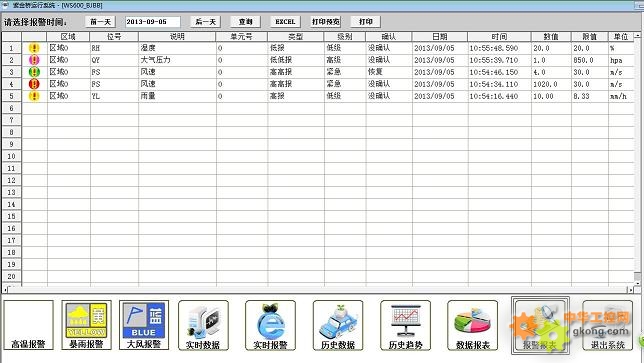644x363 pixels.
Task: Click the yellow alarm icon in row 1
Action: tap(34, 48)
